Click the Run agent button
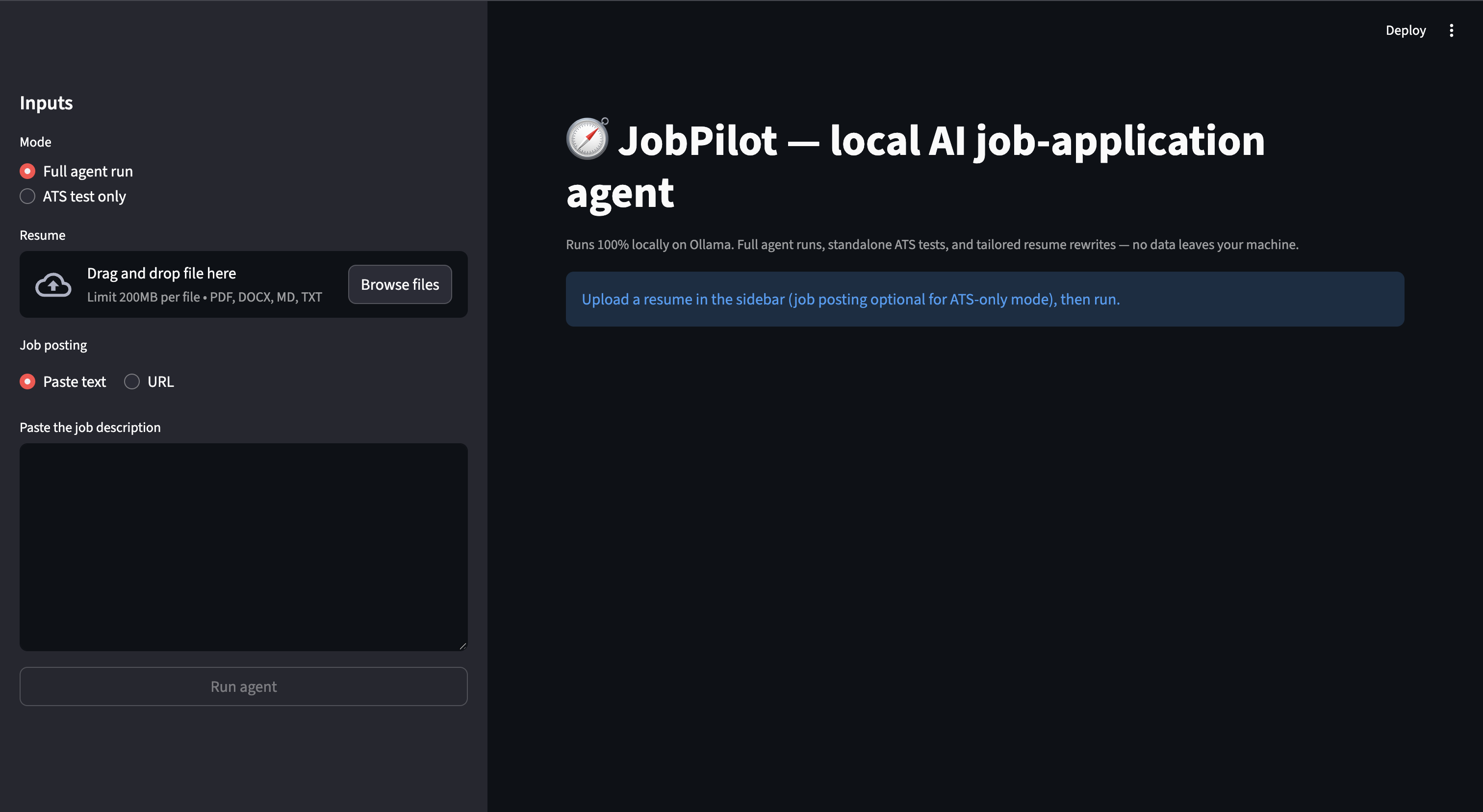Viewport: 1483px width, 812px height. (x=244, y=686)
